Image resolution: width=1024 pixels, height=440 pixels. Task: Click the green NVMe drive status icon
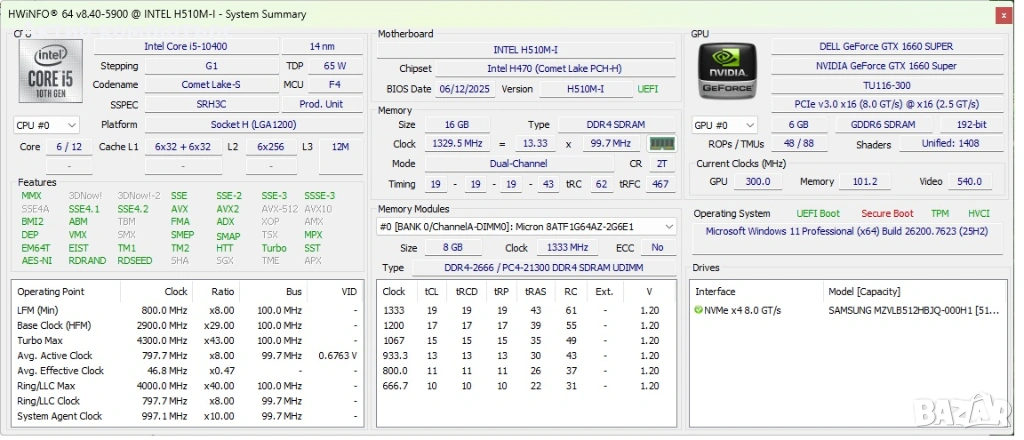click(699, 310)
